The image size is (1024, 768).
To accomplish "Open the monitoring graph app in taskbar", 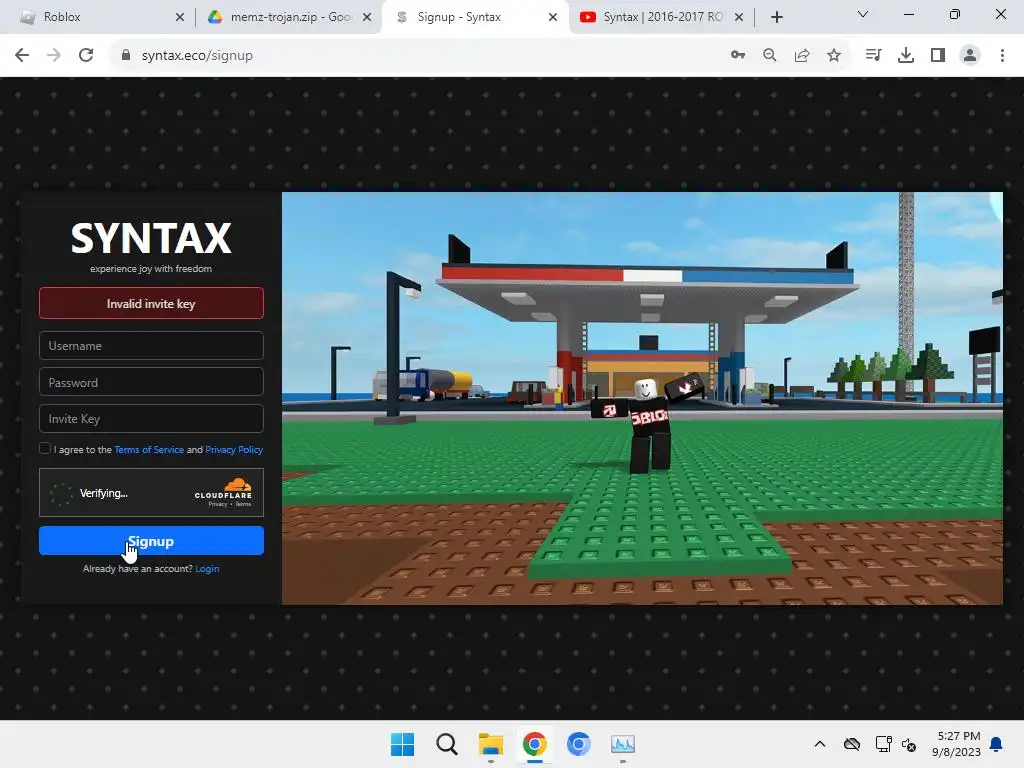I will coord(622,744).
